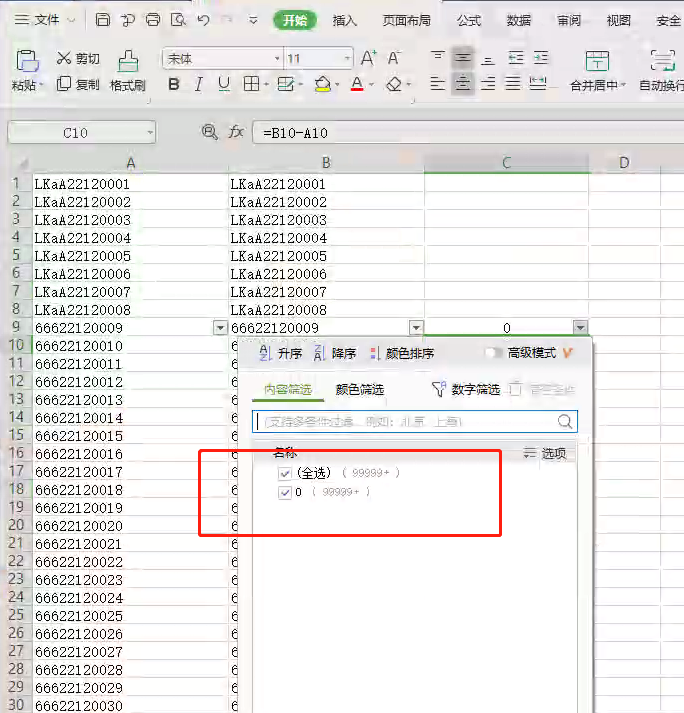Open the 公式 tab
Image resolution: width=684 pixels, height=713 pixels.
(x=469, y=20)
